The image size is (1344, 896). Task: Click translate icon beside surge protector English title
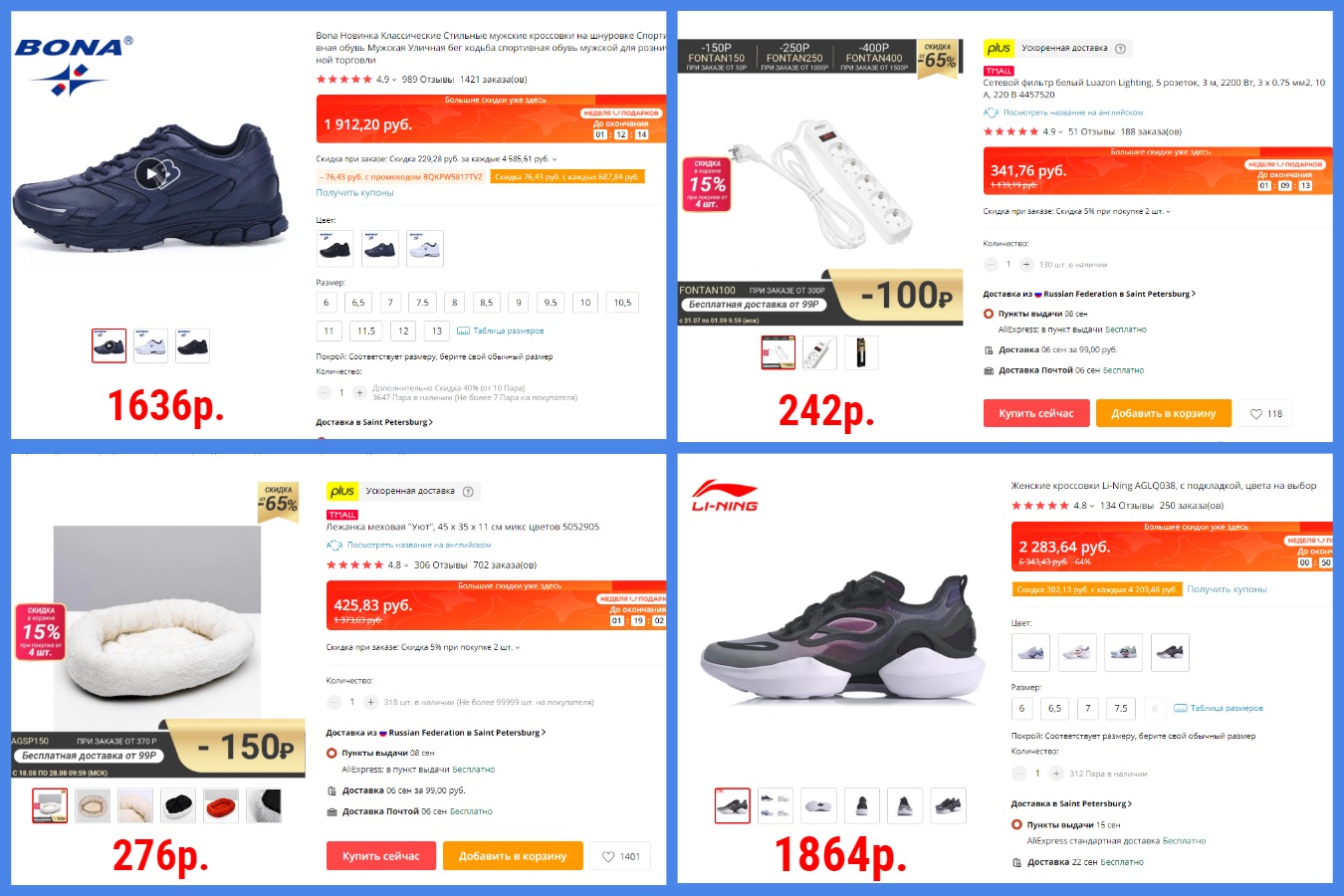coord(991,112)
